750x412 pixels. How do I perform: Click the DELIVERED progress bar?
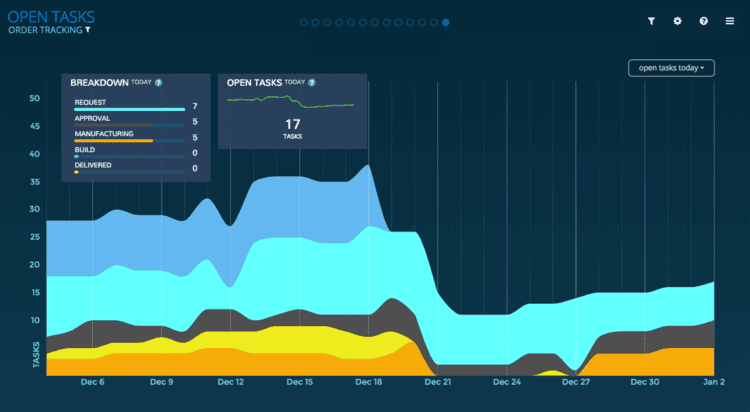point(130,172)
